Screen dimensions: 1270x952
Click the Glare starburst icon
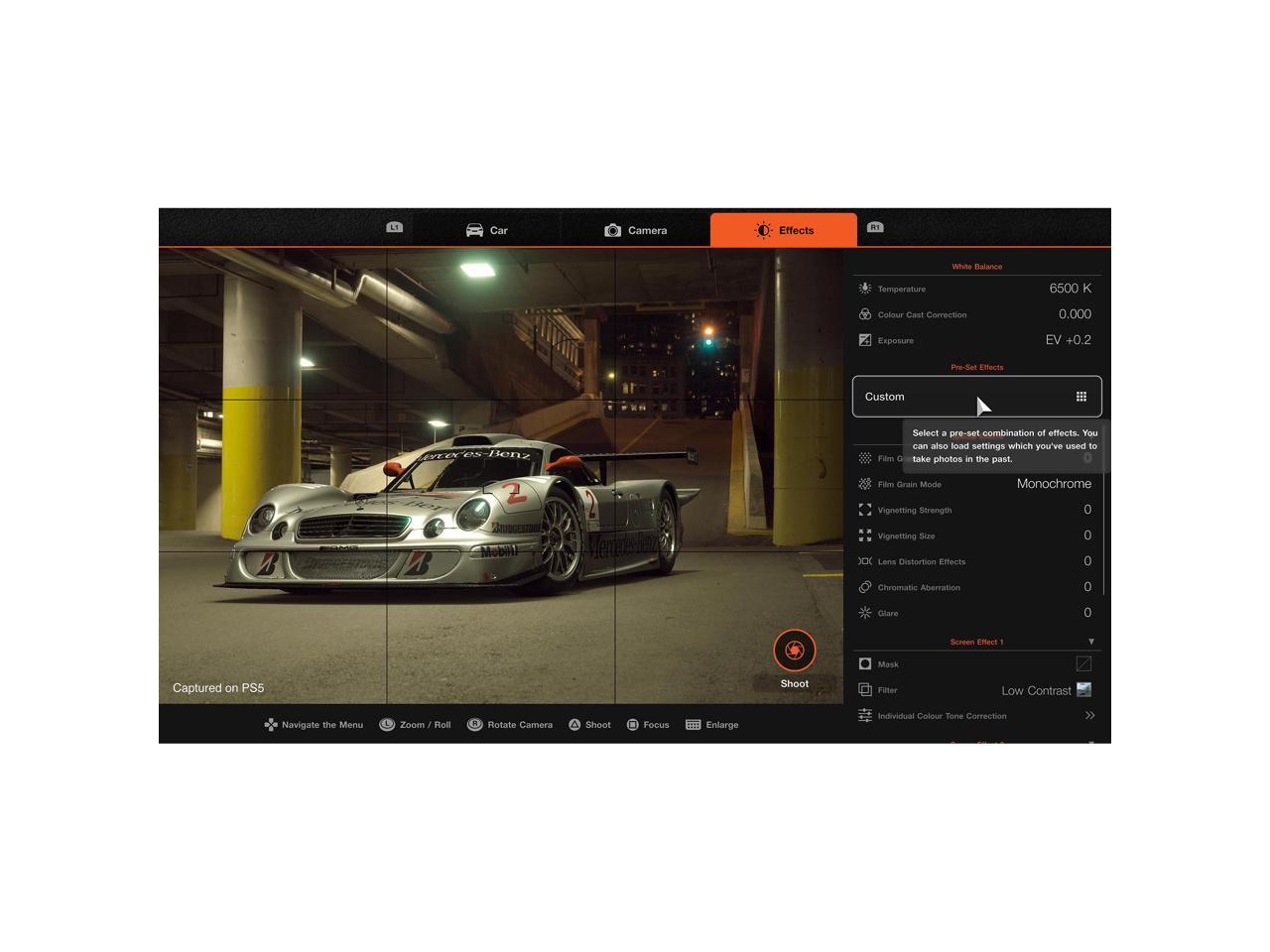tap(865, 613)
